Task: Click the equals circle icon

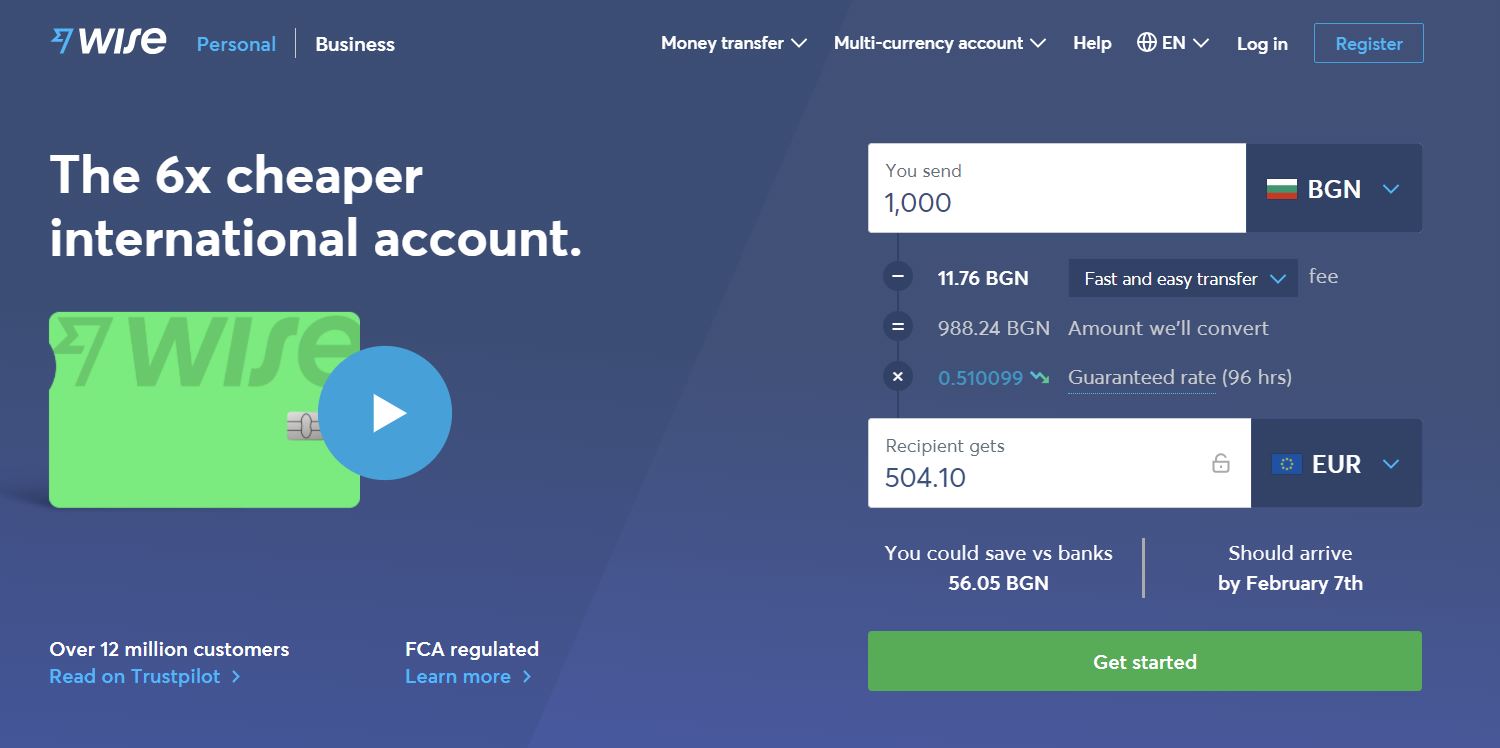Action: [897, 327]
